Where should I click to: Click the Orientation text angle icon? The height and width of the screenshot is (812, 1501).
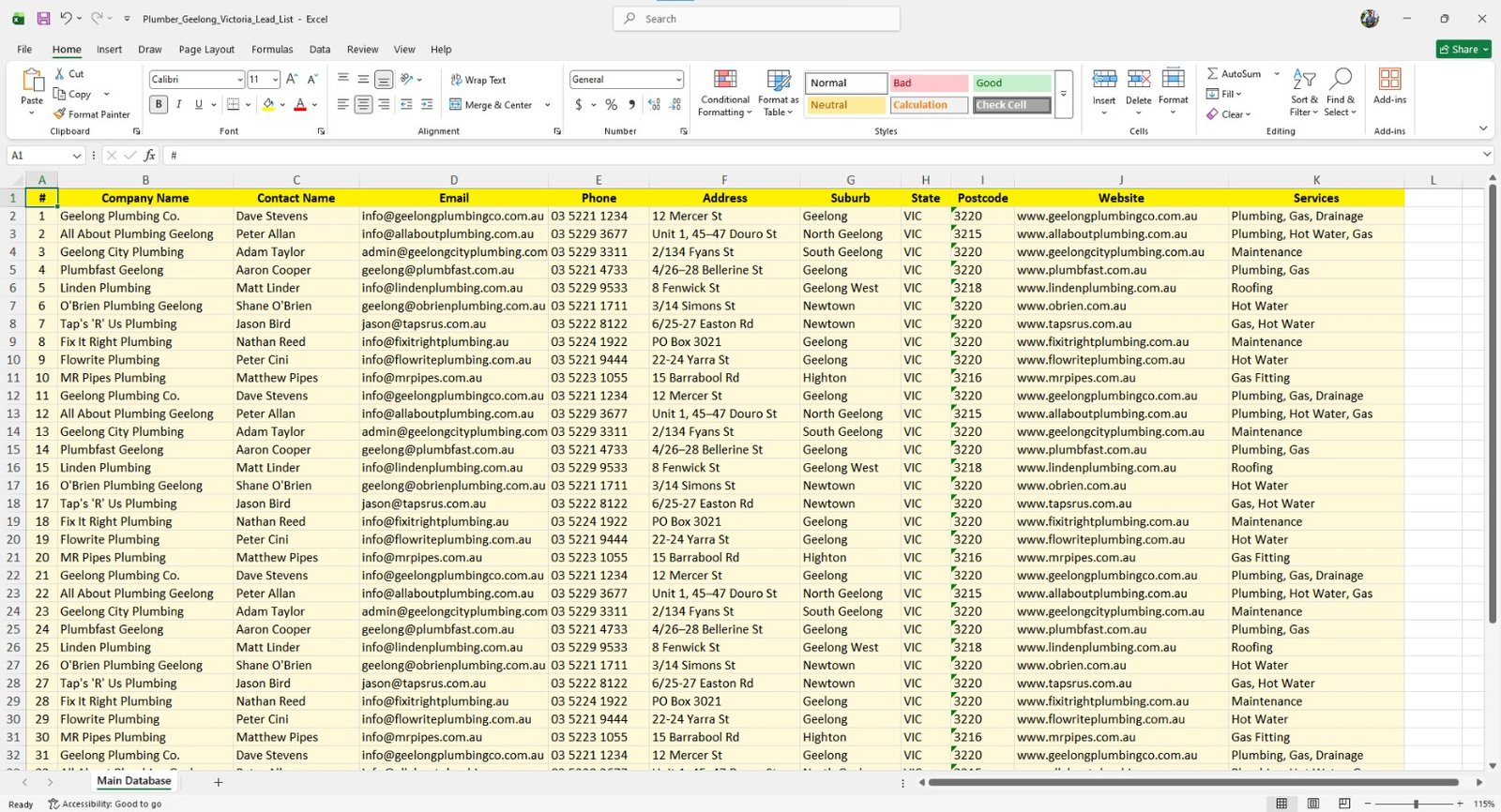407,80
